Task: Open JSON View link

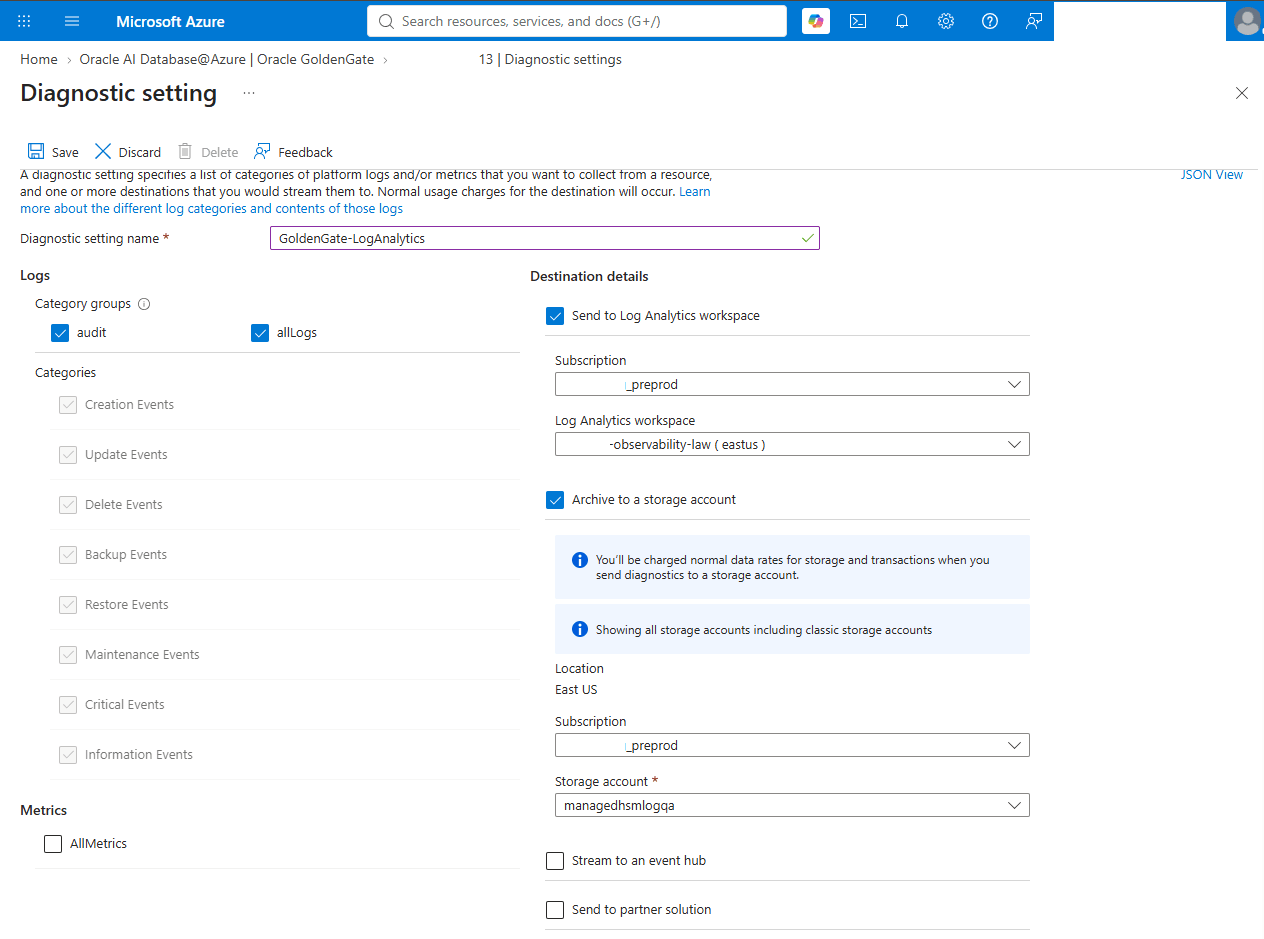Action: pyautogui.click(x=1212, y=175)
